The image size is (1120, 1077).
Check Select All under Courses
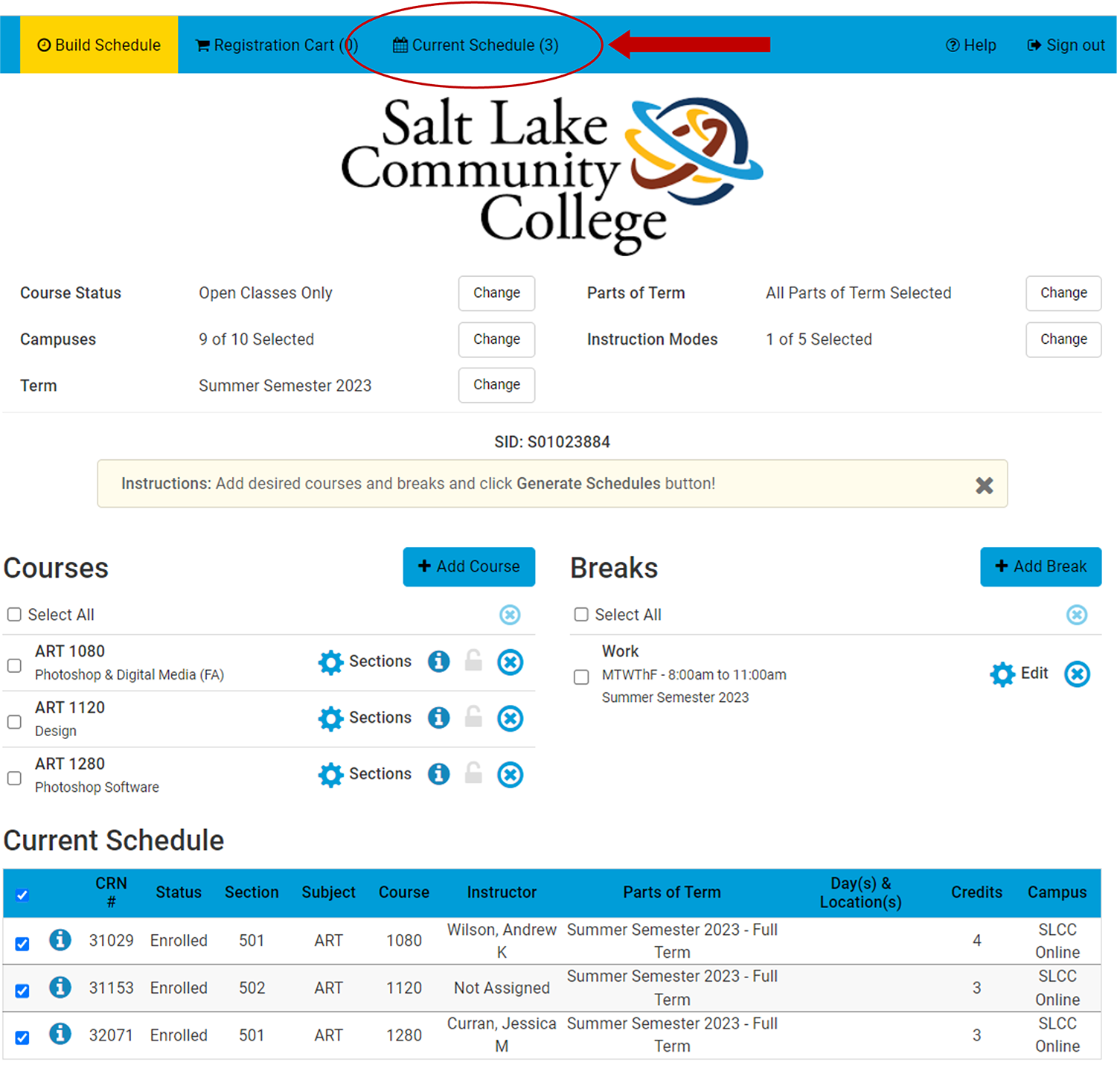(x=14, y=616)
